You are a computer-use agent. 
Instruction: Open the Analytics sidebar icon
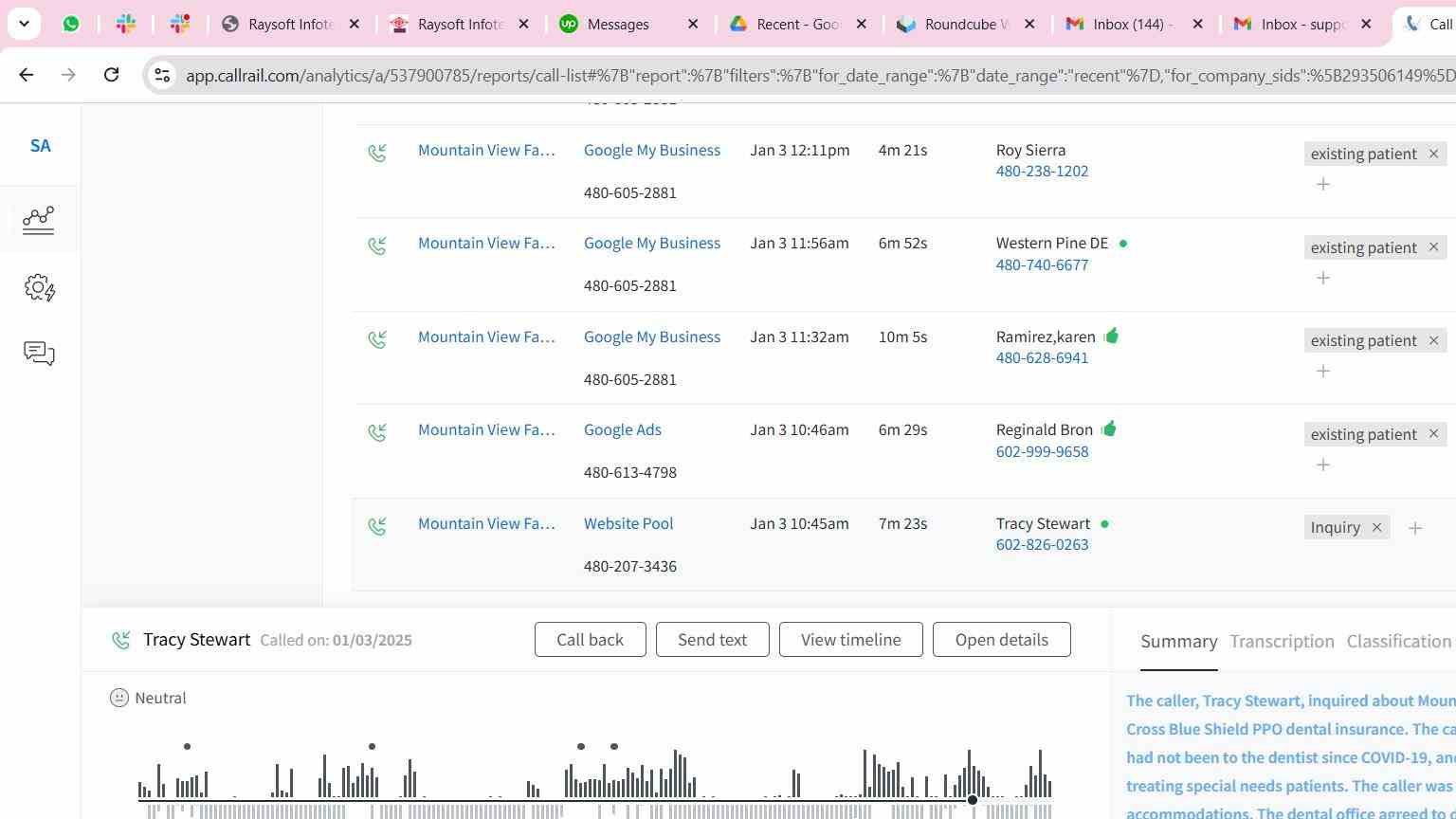click(39, 220)
